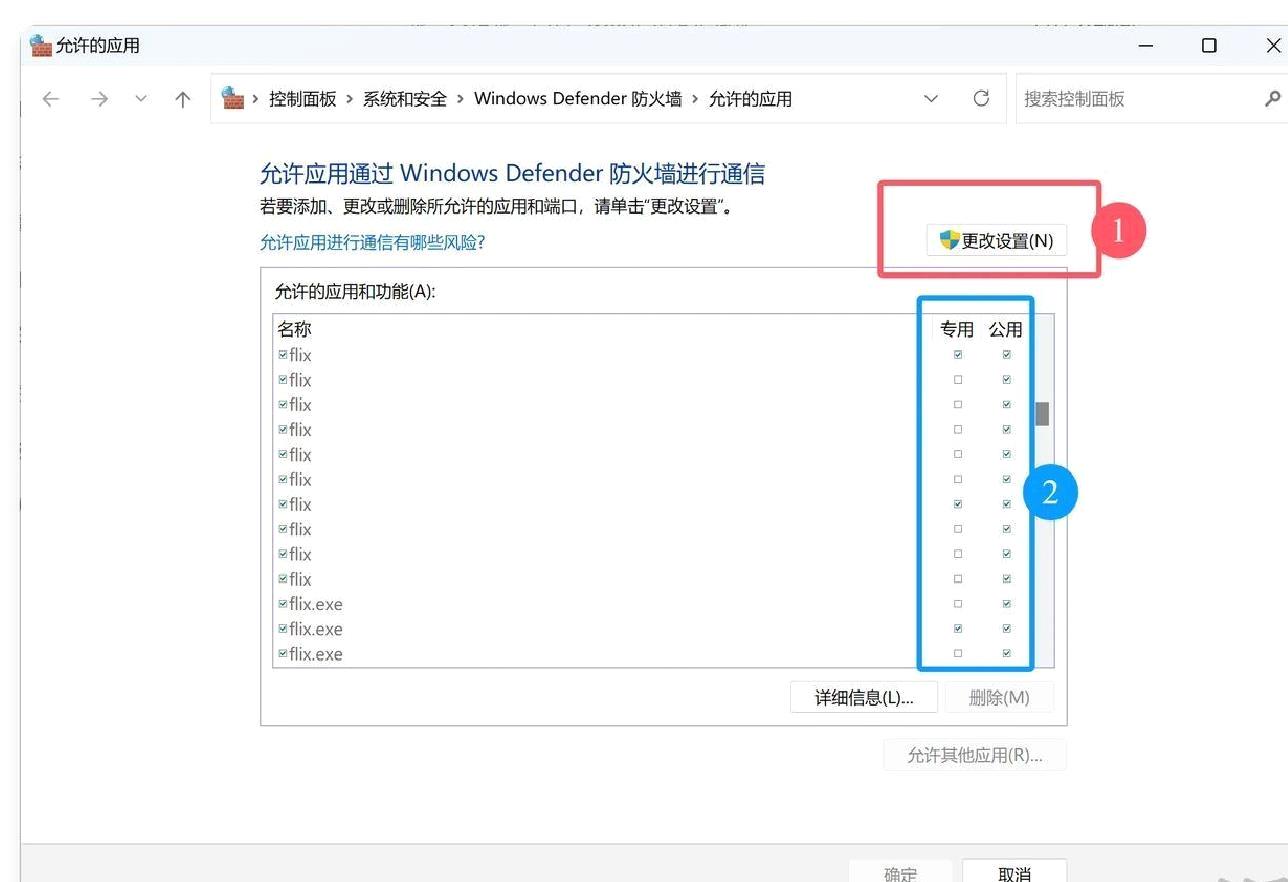Expand the chevron before 控制面板 in breadcrumb
1288x882 pixels.
tap(256, 99)
